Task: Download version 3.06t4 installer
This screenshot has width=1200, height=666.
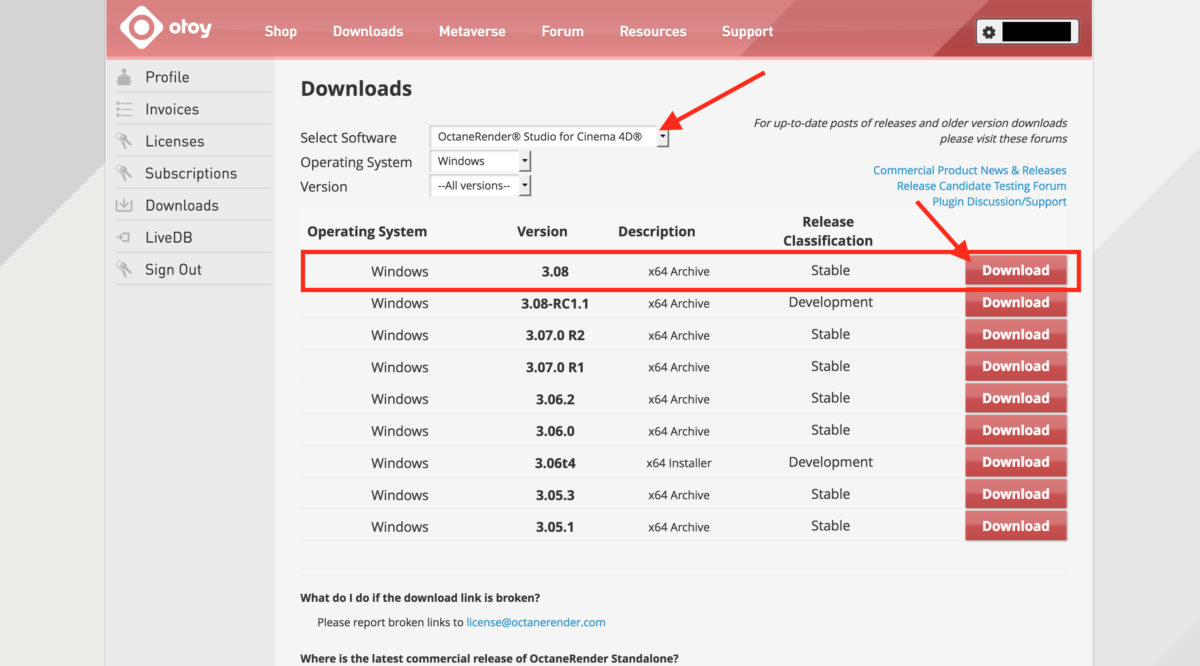Action: [1016, 463]
